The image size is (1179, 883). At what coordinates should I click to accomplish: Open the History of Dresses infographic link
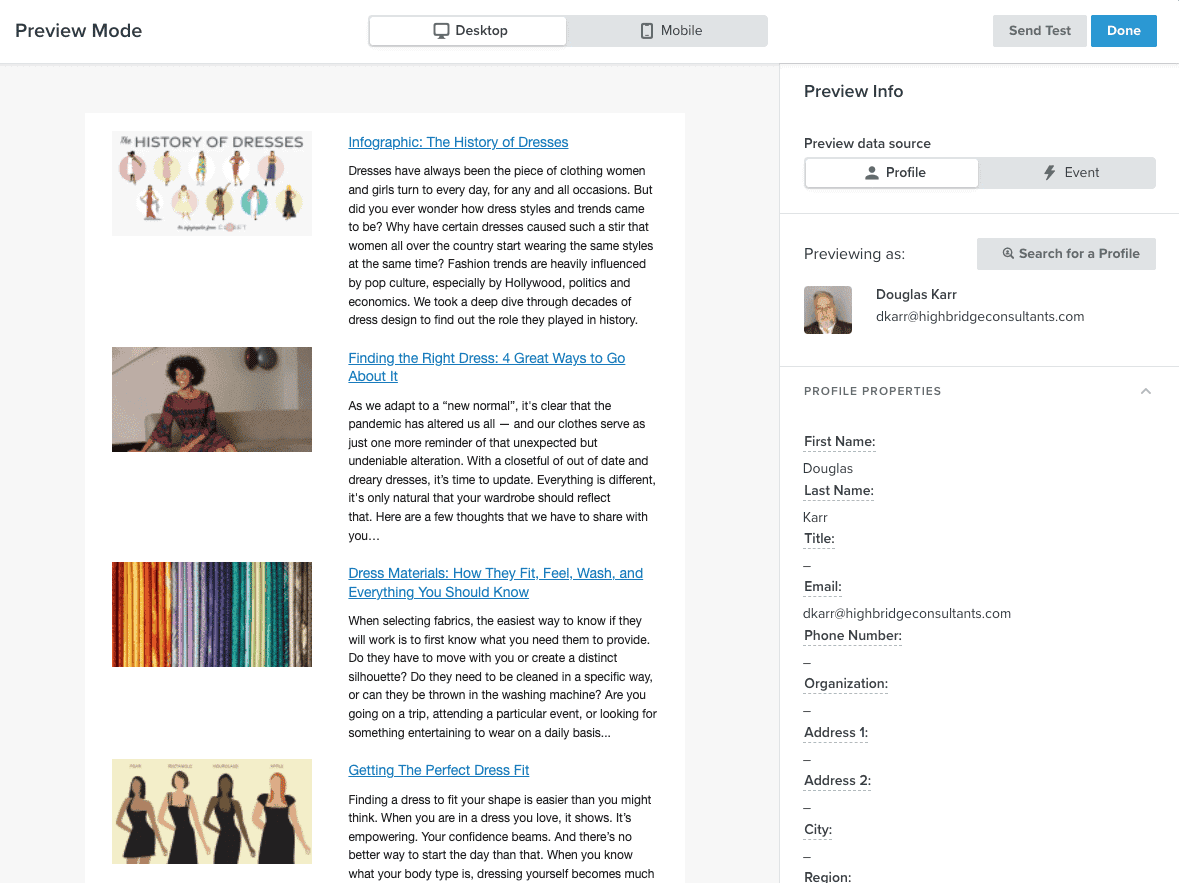coord(458,142)
